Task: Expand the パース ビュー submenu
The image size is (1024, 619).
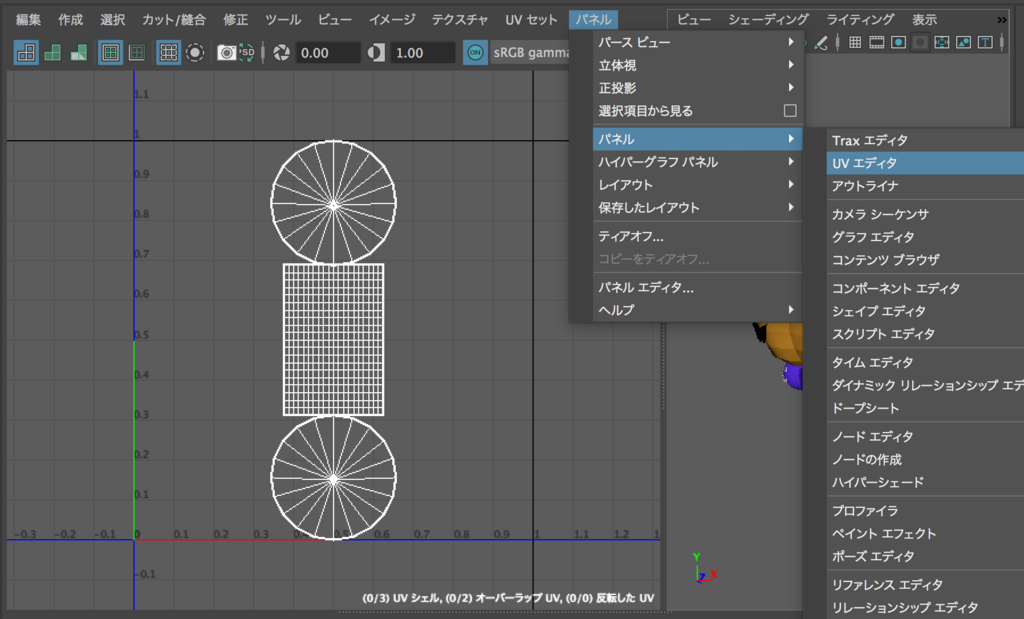Action: [697, 42]
